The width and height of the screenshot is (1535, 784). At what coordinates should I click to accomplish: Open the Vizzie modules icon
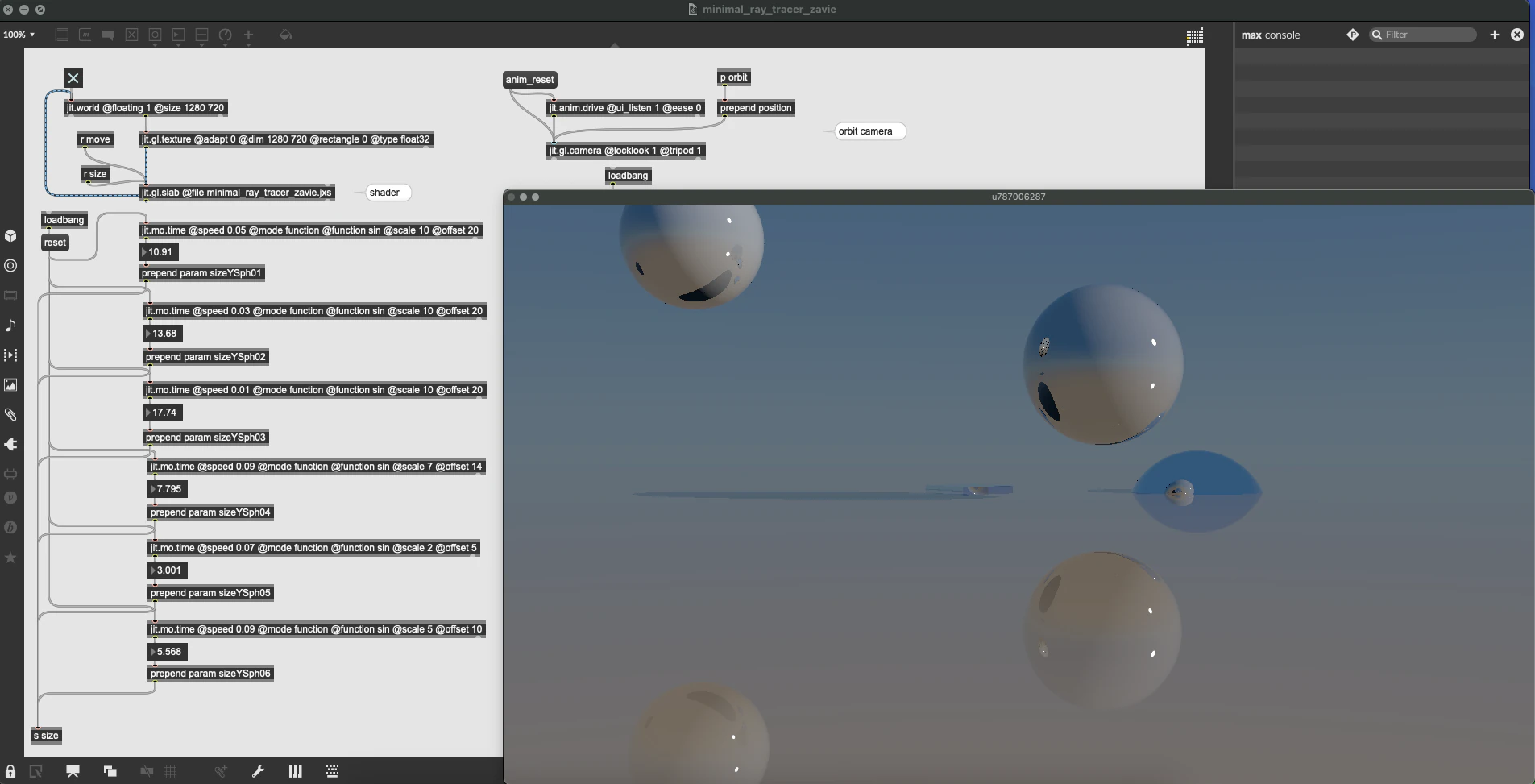(x=10, y=498)
